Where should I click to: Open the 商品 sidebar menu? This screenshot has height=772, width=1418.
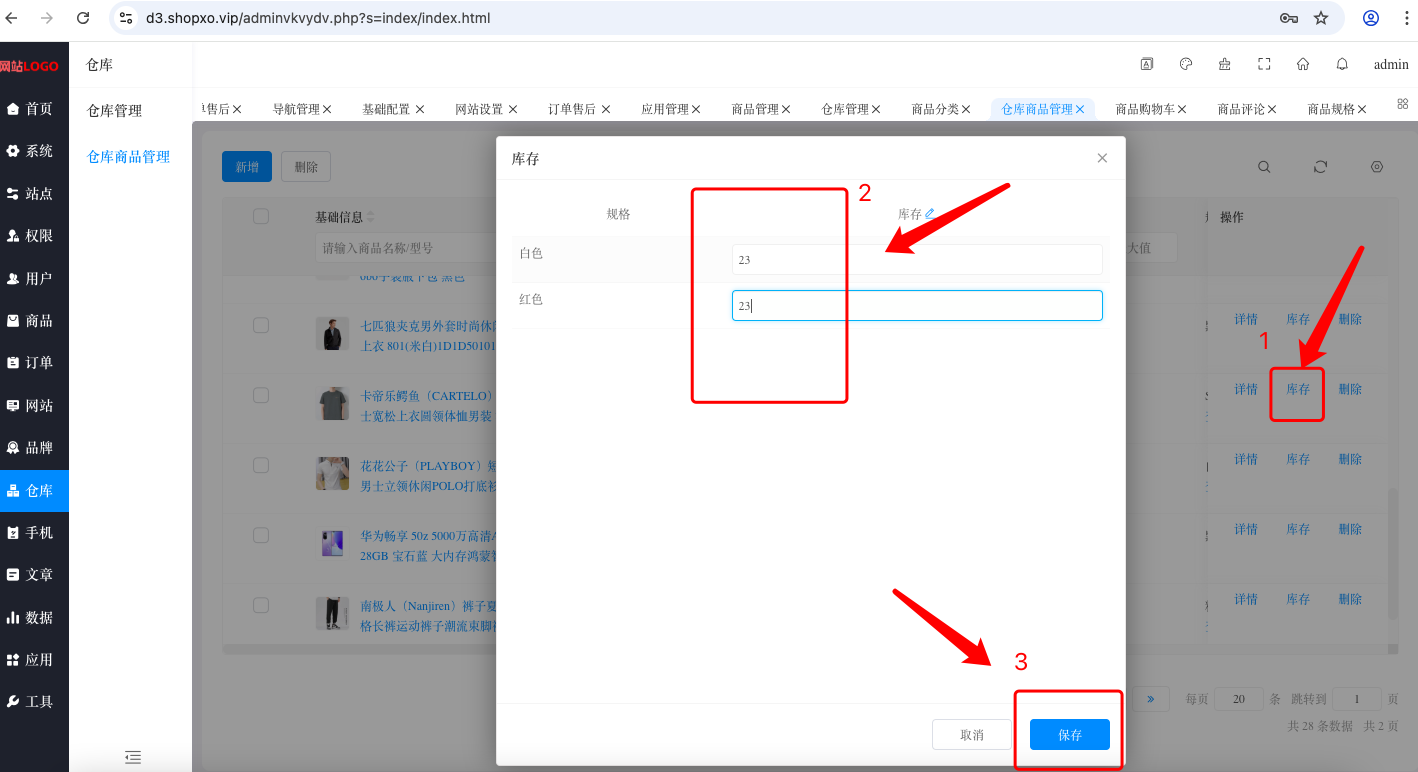point(34,321)
